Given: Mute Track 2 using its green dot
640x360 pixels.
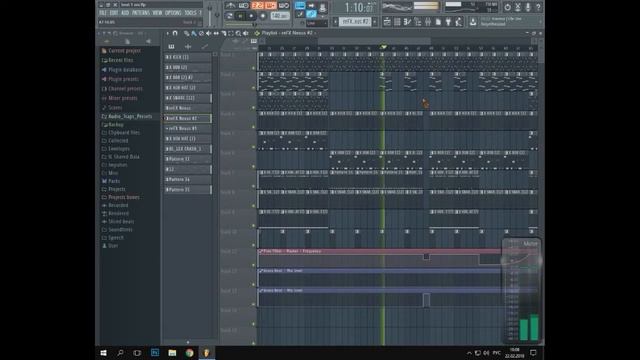Looking at the screenshot, I should (x=253, y=88).
